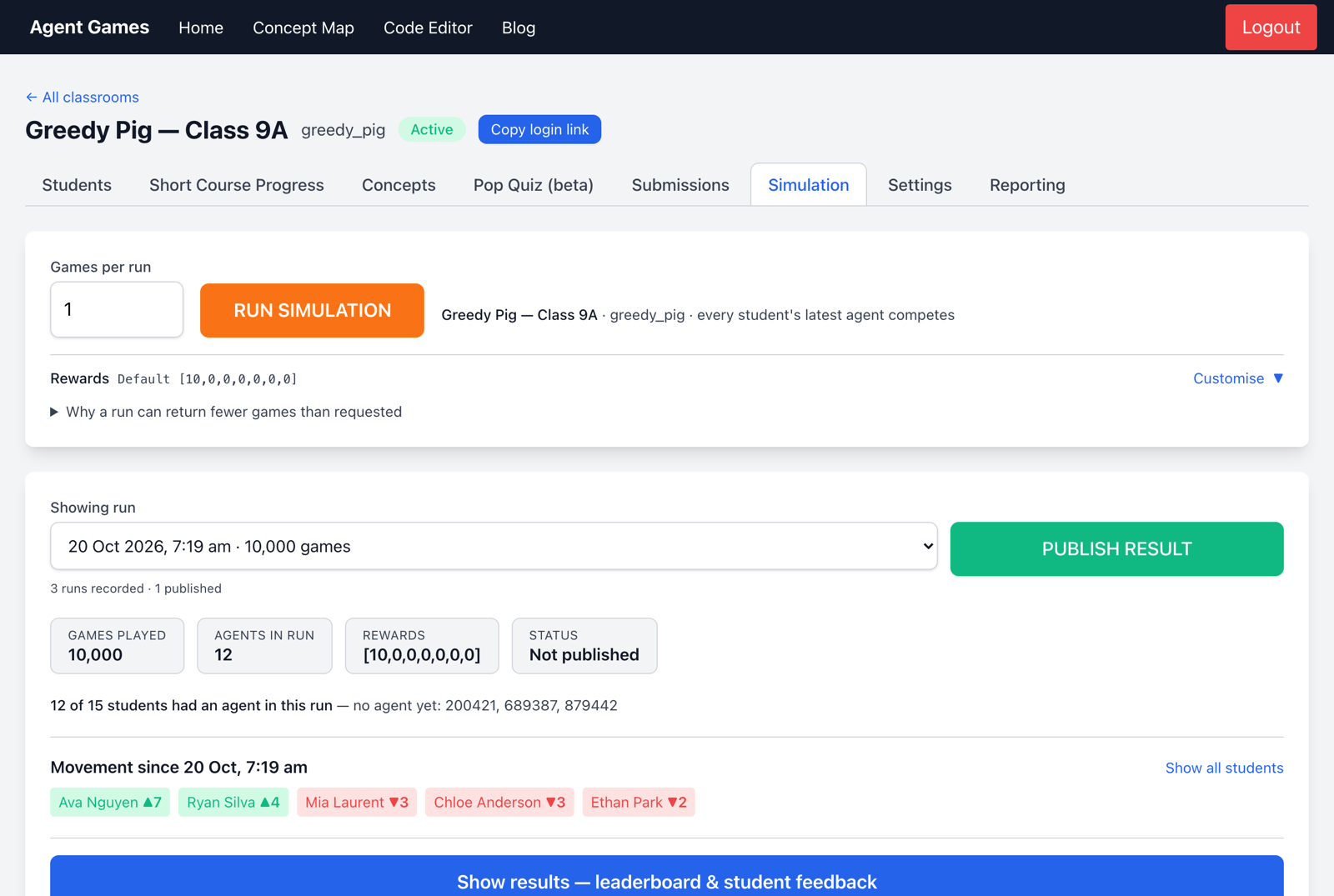
Task: Click the Ryan Silva movement chip
Action: [x=233, y=802]
